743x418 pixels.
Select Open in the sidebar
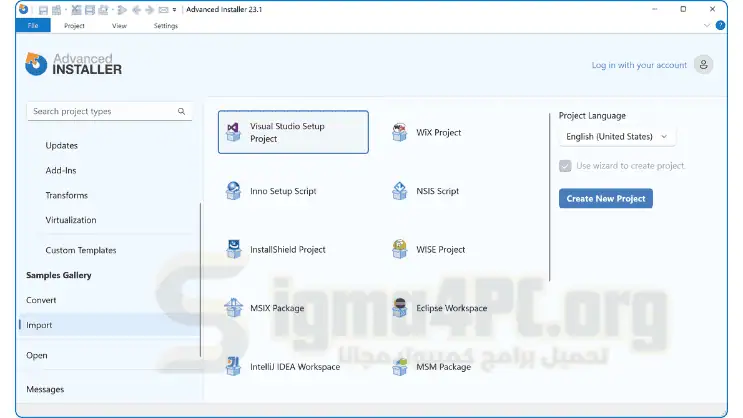point(36,355)
